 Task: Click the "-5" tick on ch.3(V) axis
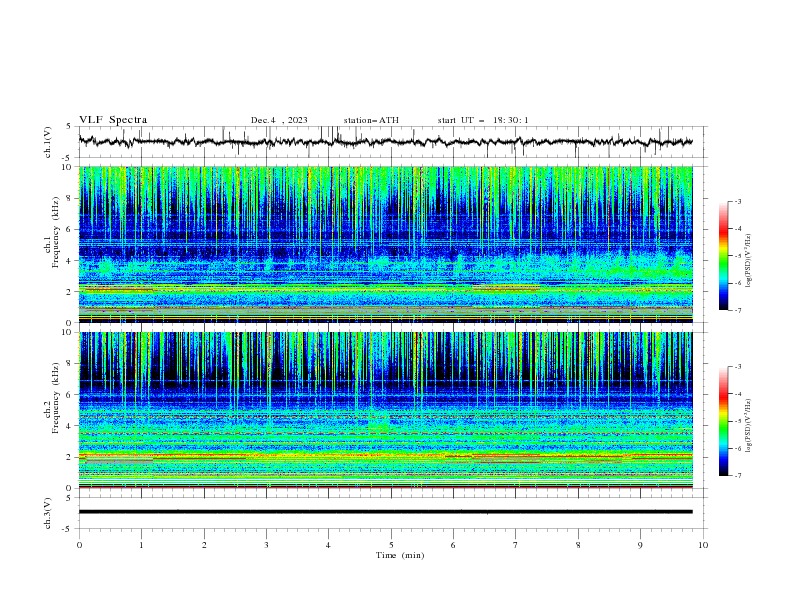(x=68, y=529)
